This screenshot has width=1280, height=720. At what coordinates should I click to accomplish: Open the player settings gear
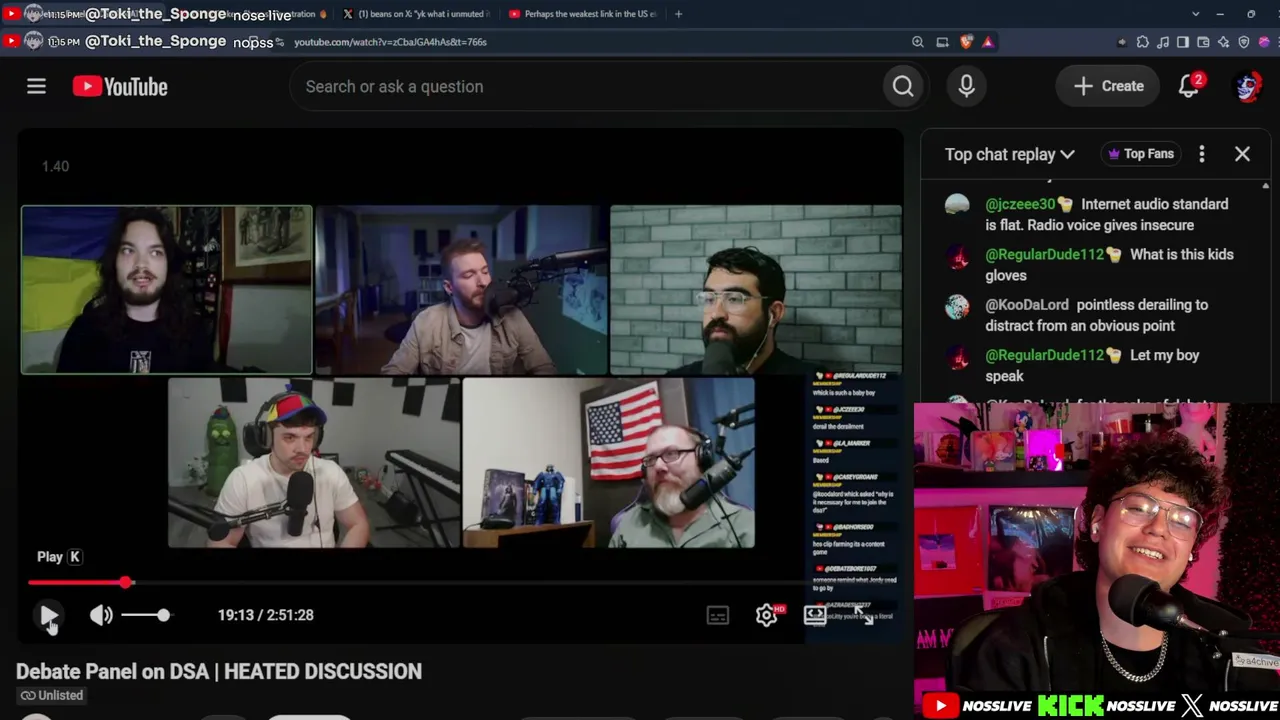(x=766, y=615)
